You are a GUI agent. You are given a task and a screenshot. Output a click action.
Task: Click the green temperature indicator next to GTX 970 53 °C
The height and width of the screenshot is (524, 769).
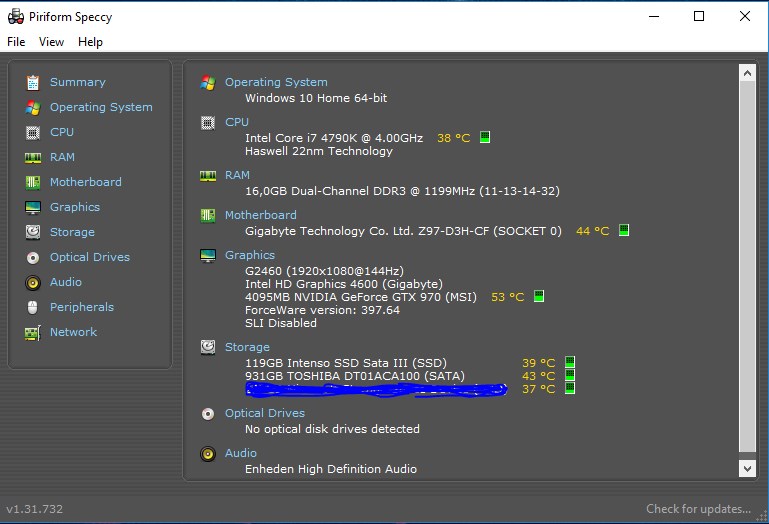pyautogui.click(x=538, y=296)
